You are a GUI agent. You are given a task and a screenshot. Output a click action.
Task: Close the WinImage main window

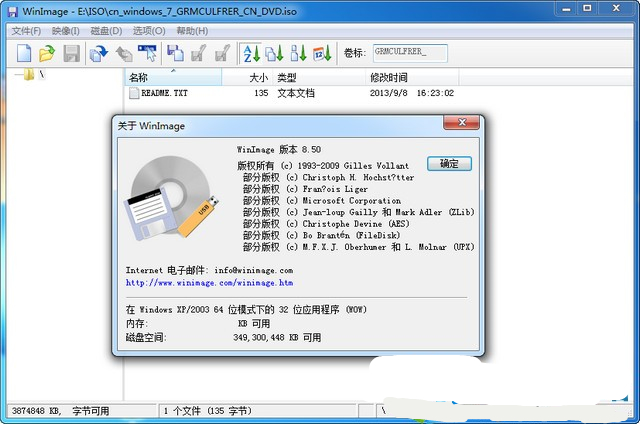point(616,8)
